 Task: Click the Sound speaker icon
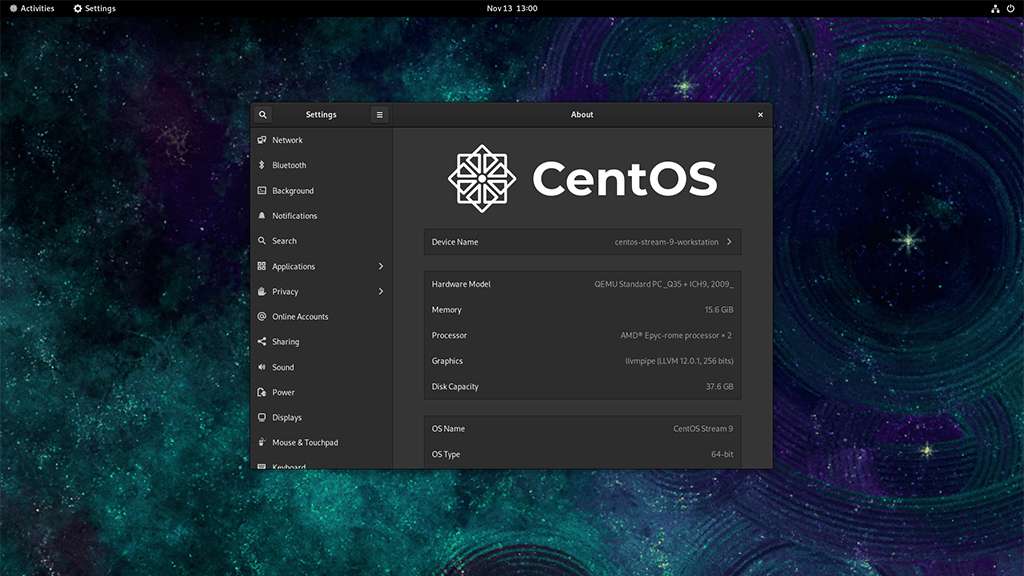[x=262, y=367]
